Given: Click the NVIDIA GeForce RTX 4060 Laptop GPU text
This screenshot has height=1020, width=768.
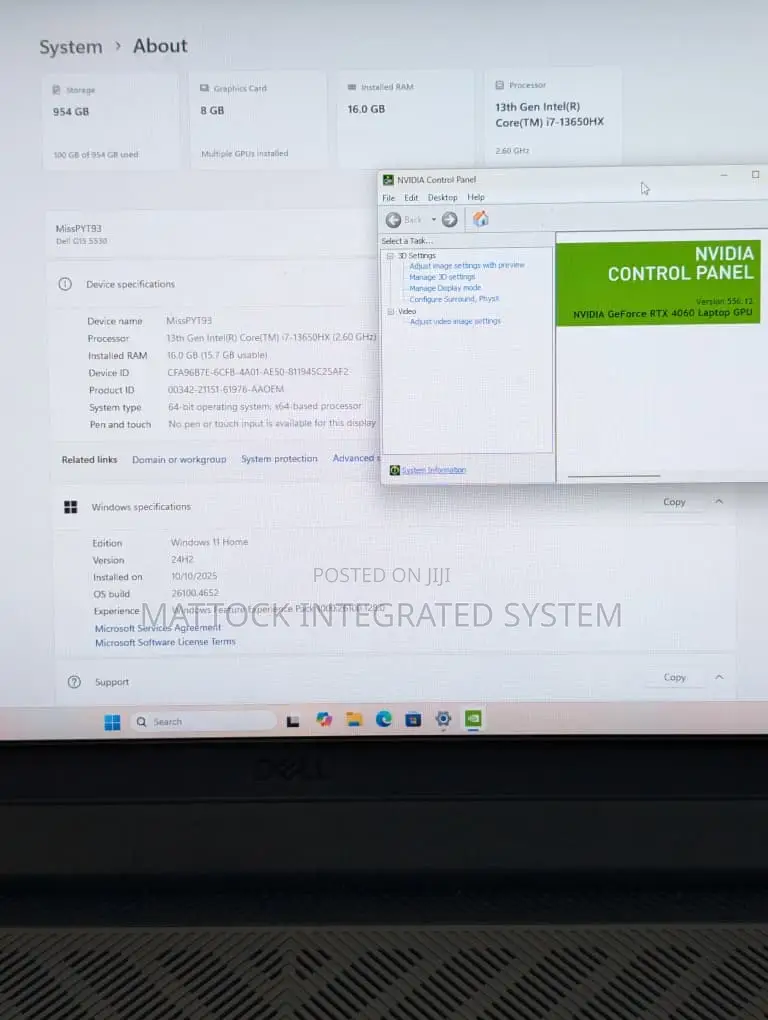Looking at the screenshot, I should [662, 314].
